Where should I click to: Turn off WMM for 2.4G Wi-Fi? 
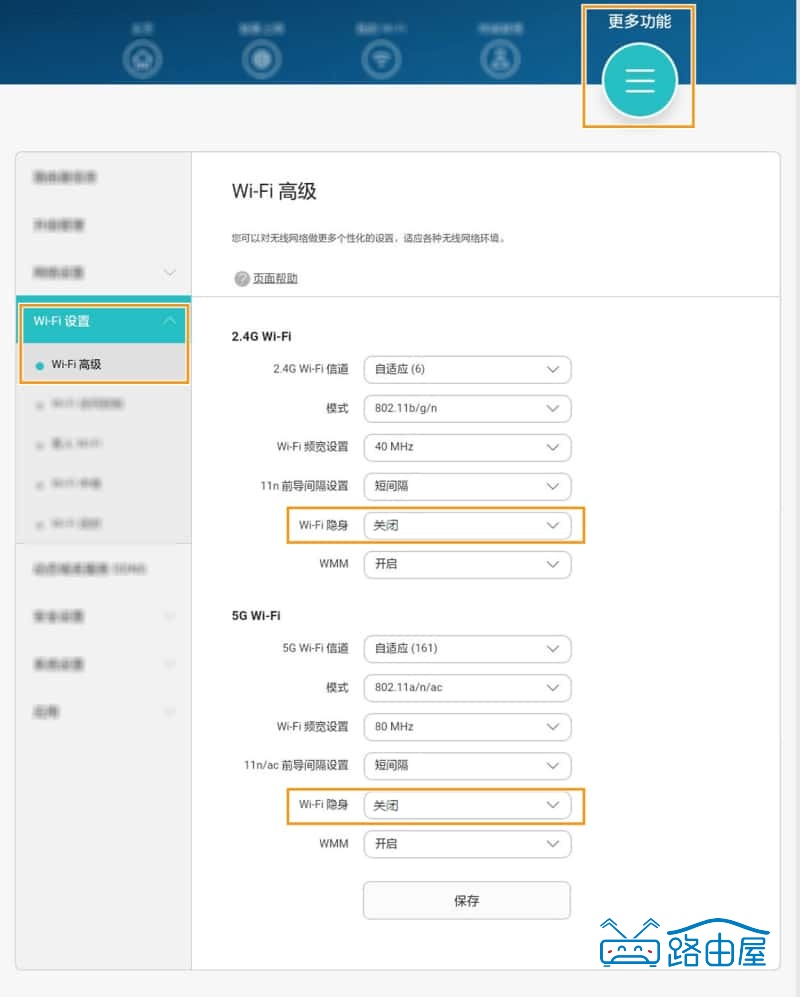467,564
